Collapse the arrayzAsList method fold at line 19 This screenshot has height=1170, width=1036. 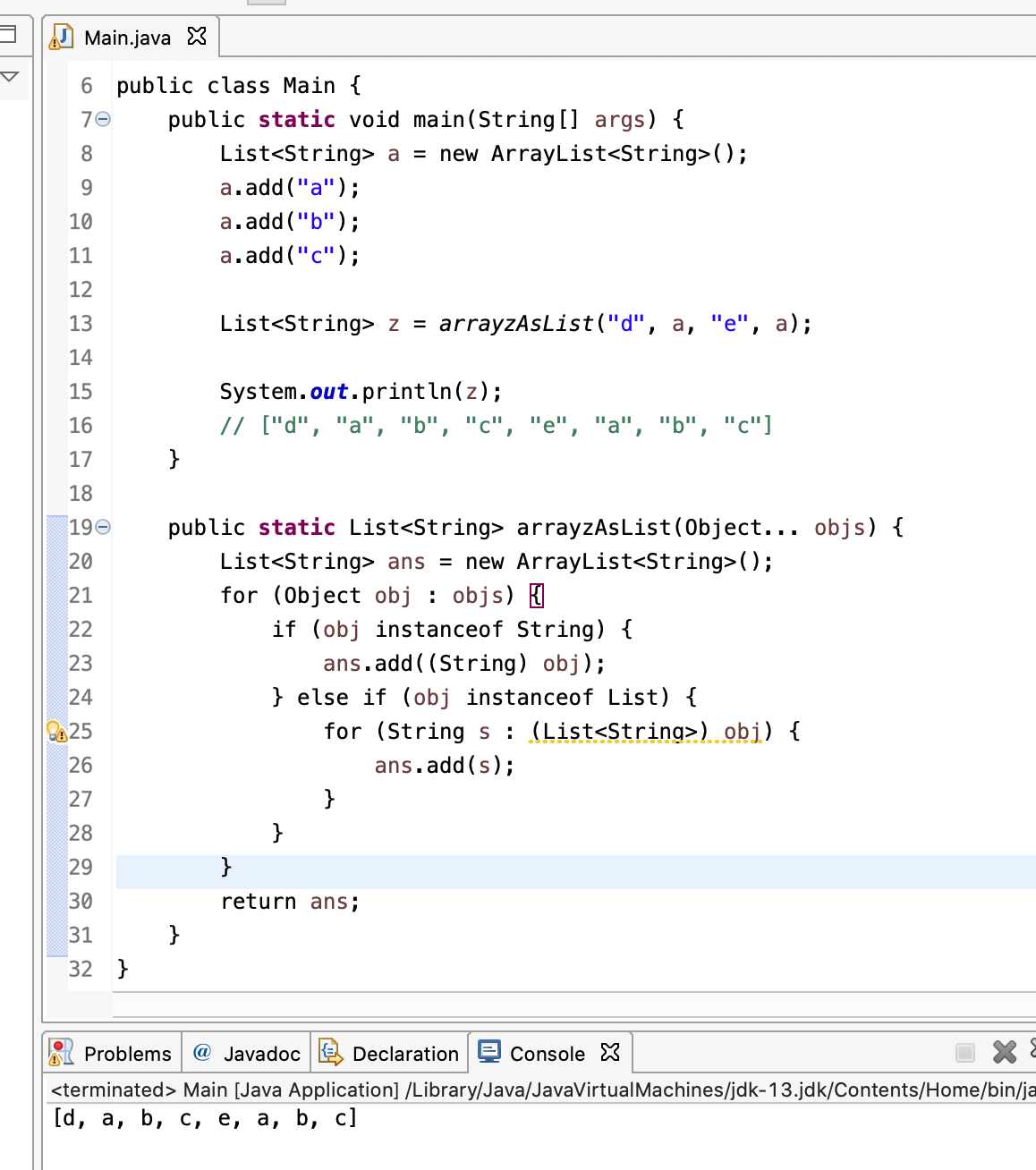coord(103,527)
